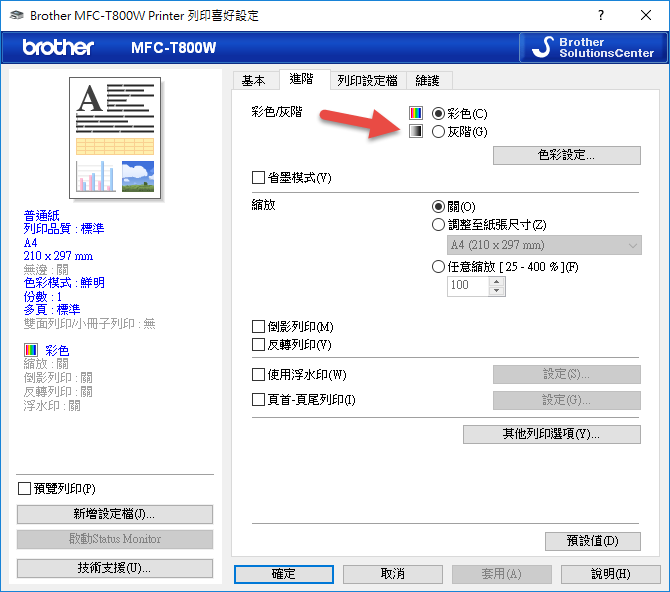Screen dimensions: 670x592
Task: Click 列印品質 : 標準 summary text
Action: [x=64, y=229]
